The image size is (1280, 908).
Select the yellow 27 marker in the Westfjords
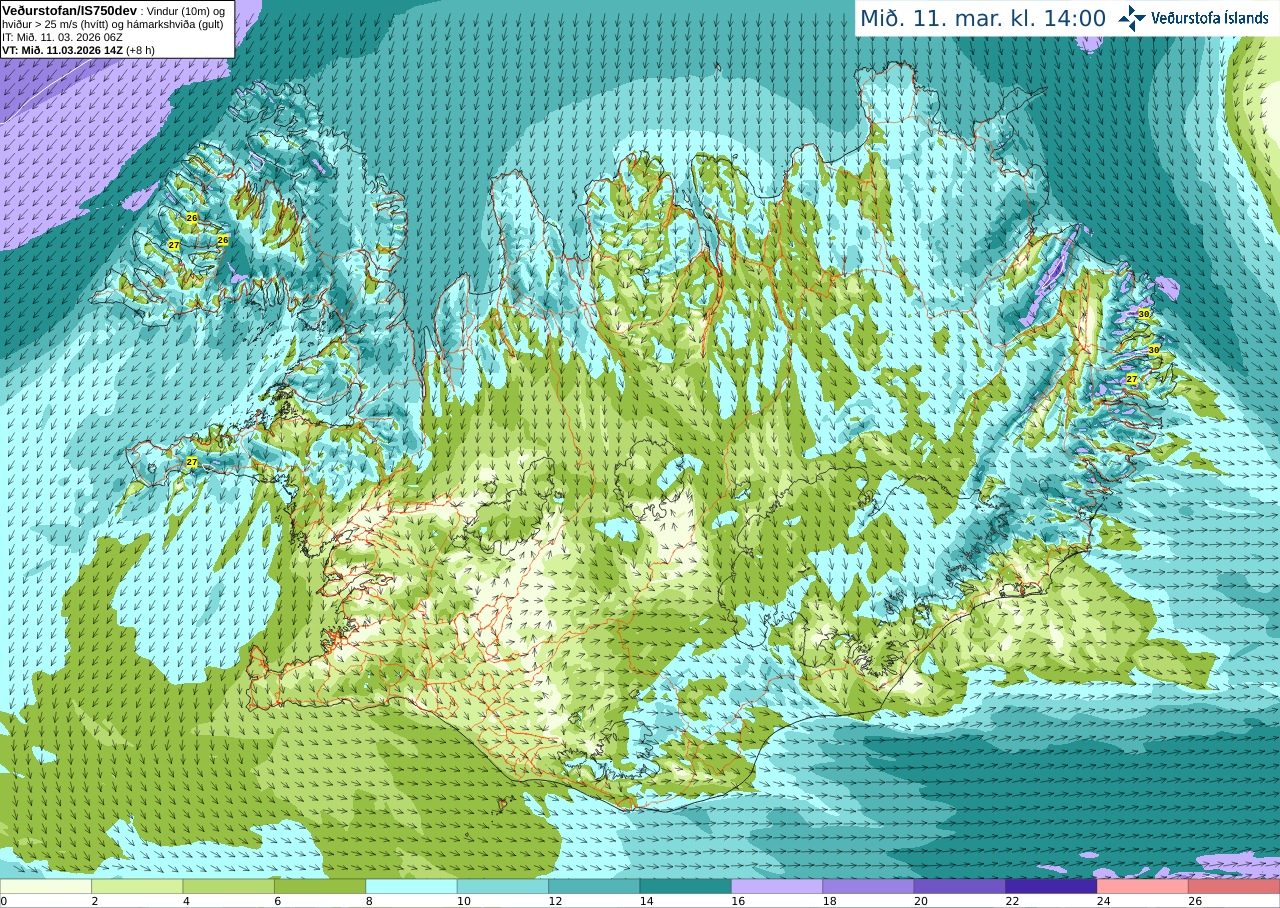(x=174, y=245)
